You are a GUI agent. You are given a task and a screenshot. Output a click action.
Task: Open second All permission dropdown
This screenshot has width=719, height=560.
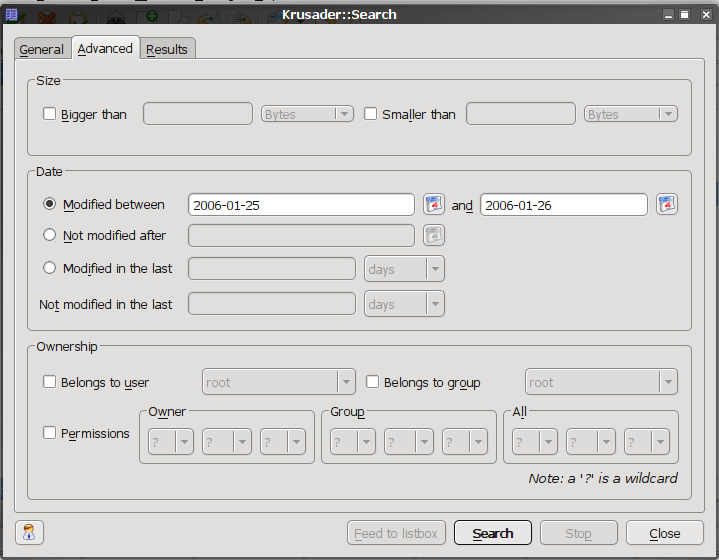(x=591, y=442)
